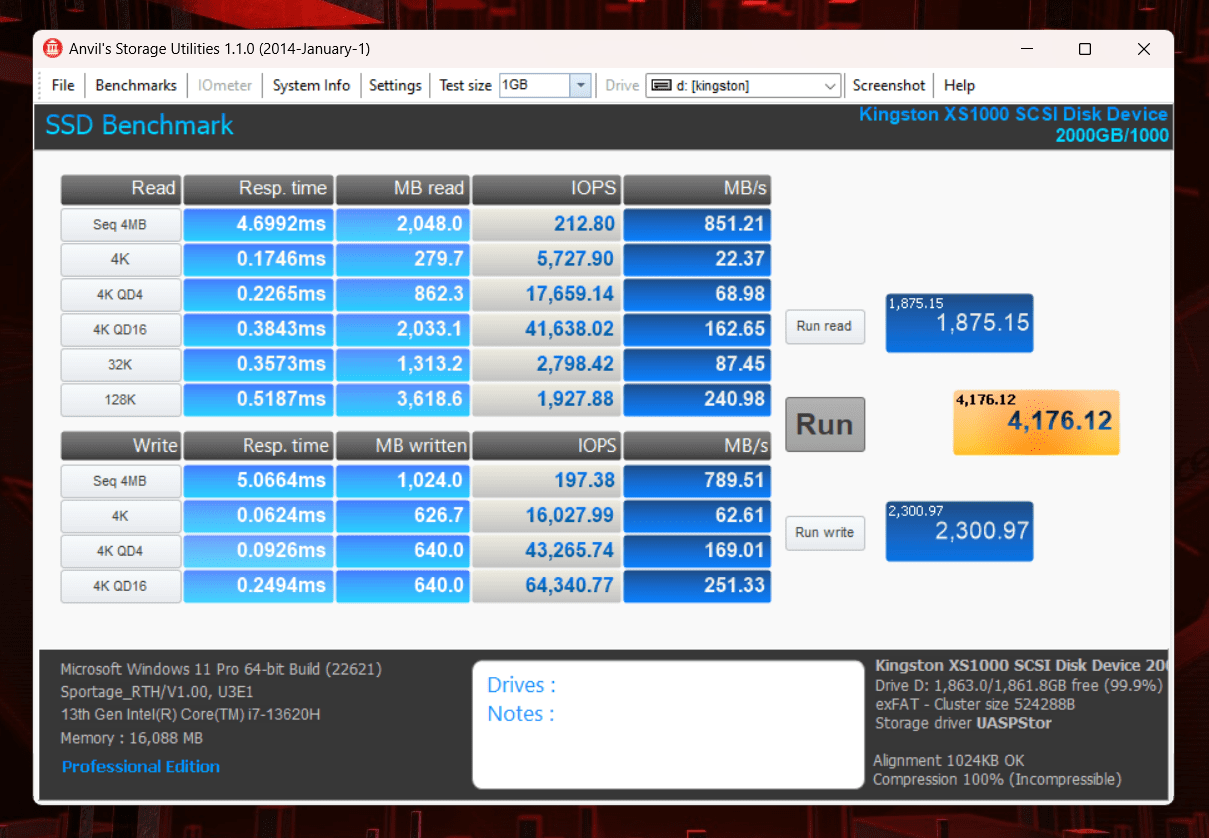Click the Run write button
Viewport: 1209px width, 838px height.
point(825,533)
